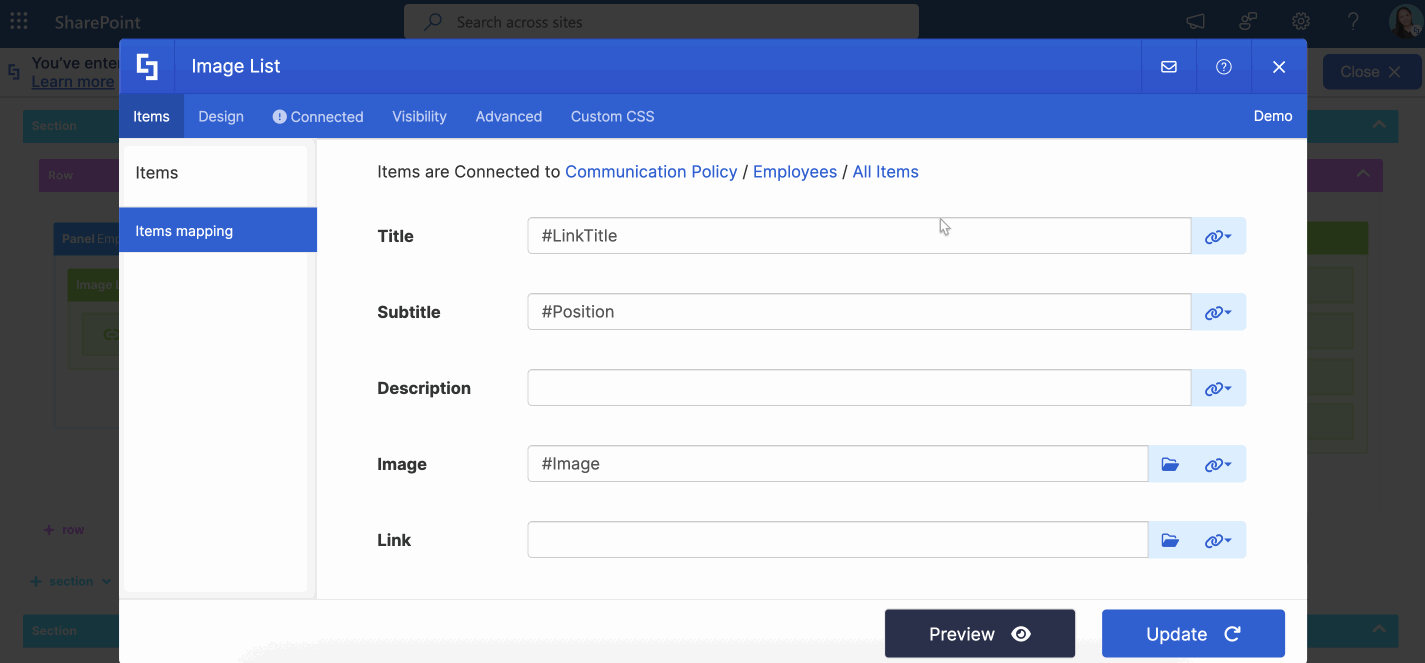Image resolution: width=1425 pixels, height=663 pixels.
Task: Open the folder browse icon for Image field
Action: coord(1170,464)
